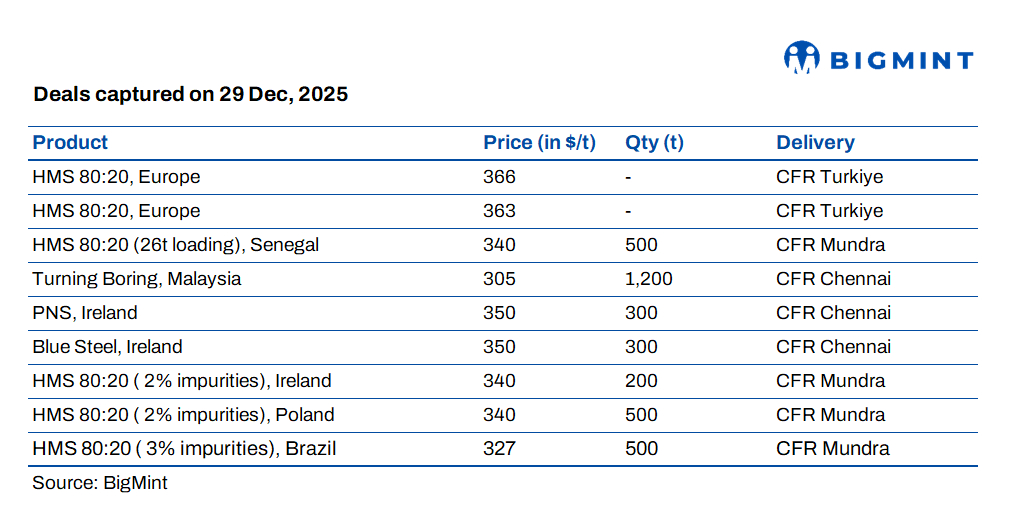Click the Source: BigMint footnote

click(x=100, y=483)
